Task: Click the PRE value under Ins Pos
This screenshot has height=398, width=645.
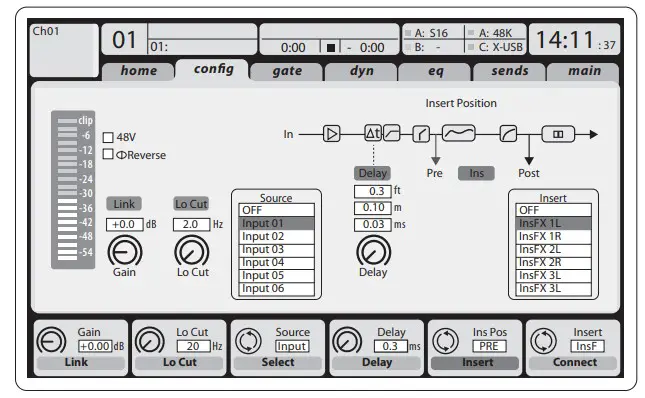Action: point(489,347)
